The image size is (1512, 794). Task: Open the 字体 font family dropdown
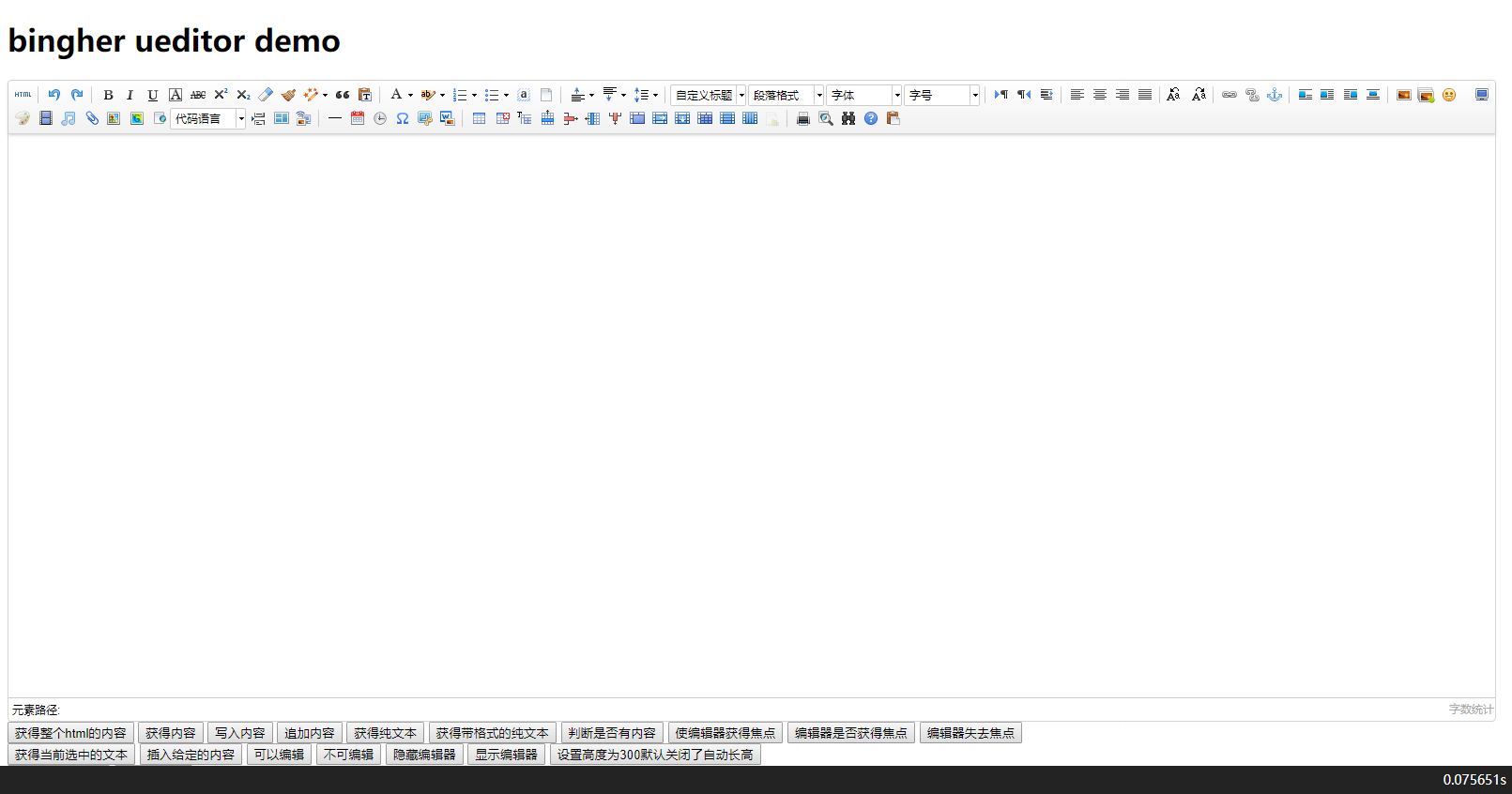pyautogui.click(x=864, y=95)
